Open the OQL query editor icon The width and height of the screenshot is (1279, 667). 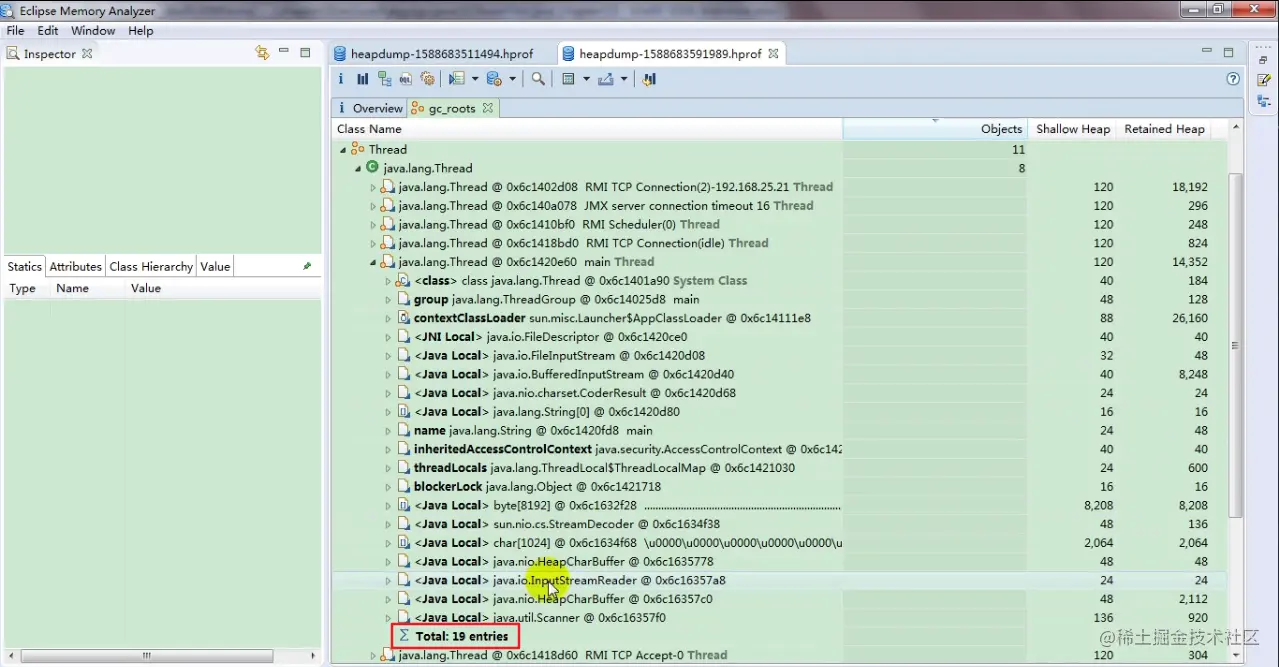406,79
